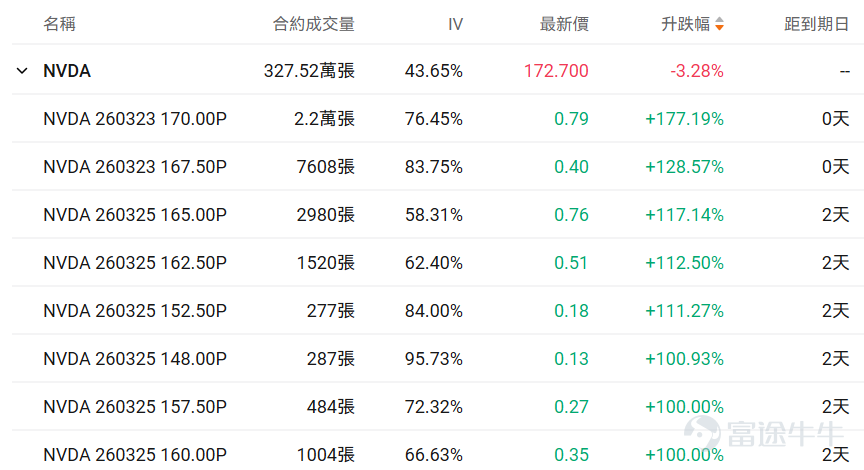
Task: Click latest price 0.35
Action: tap(571, 455)
